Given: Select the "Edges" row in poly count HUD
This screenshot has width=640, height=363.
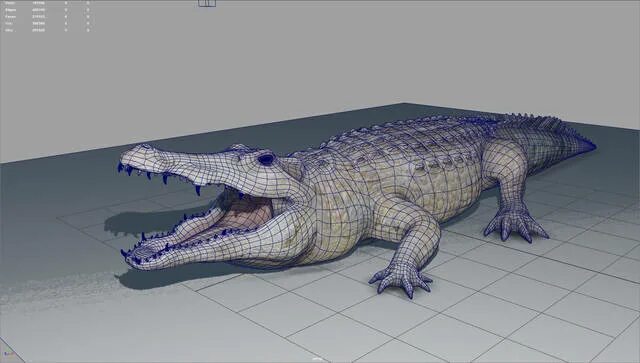Looking at the screenshot, I should click(47, 9).
